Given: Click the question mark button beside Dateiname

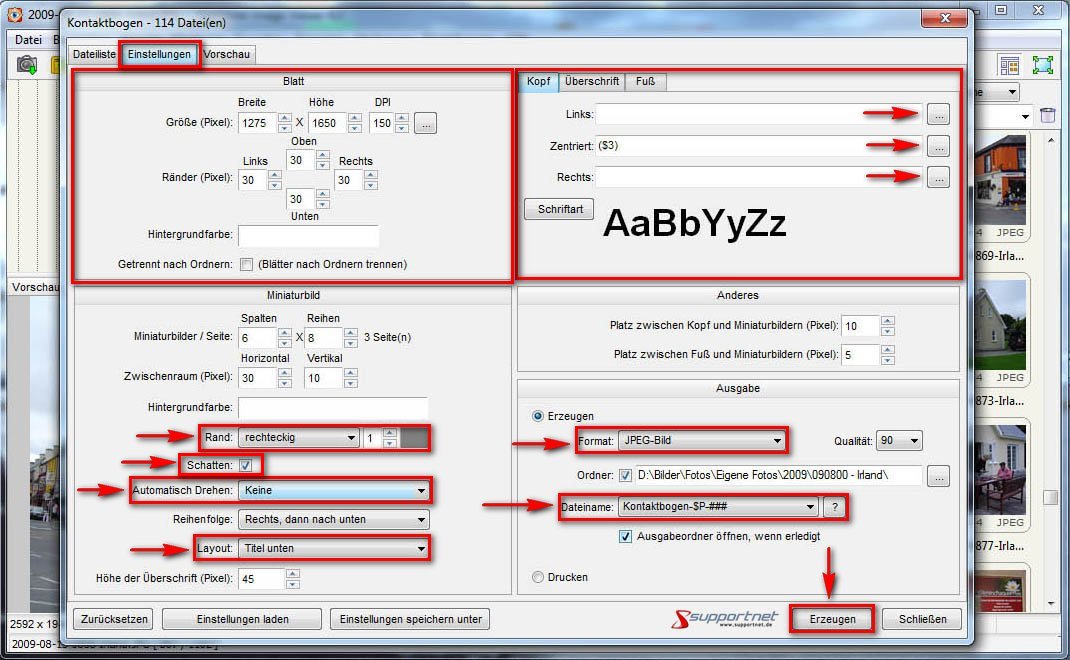Looking at the screenshot, I should 833,507.
